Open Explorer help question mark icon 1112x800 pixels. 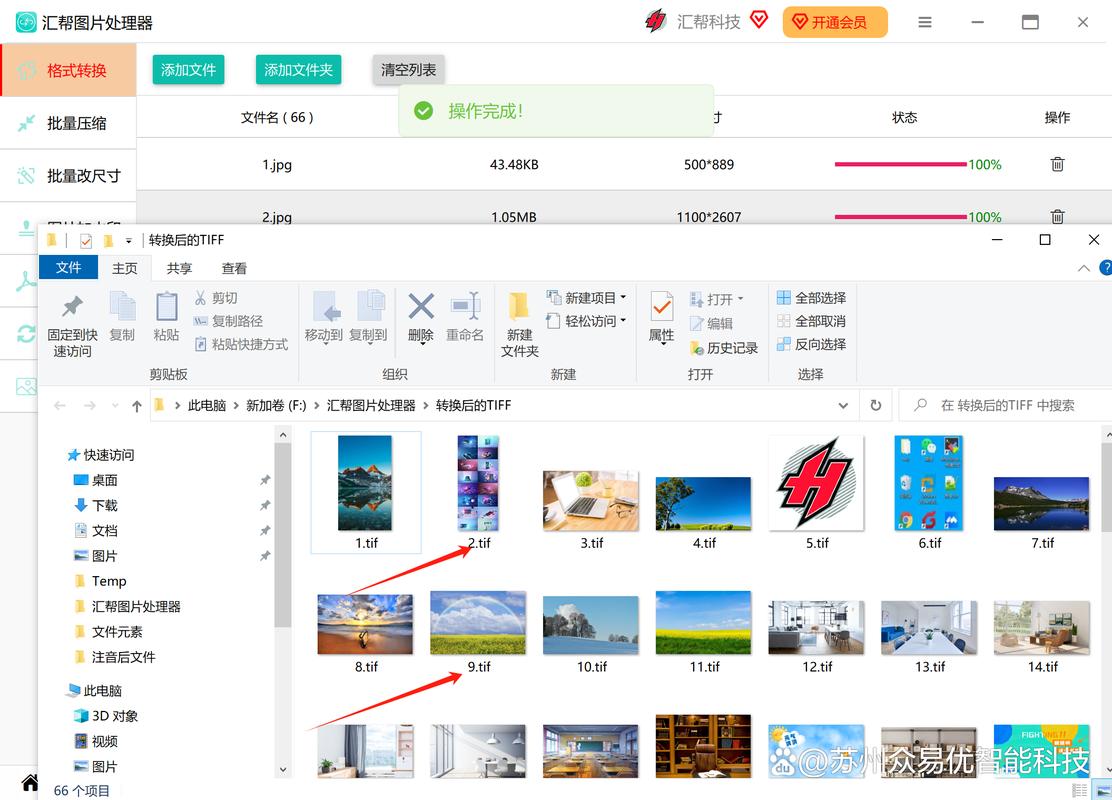point(1105,268)
